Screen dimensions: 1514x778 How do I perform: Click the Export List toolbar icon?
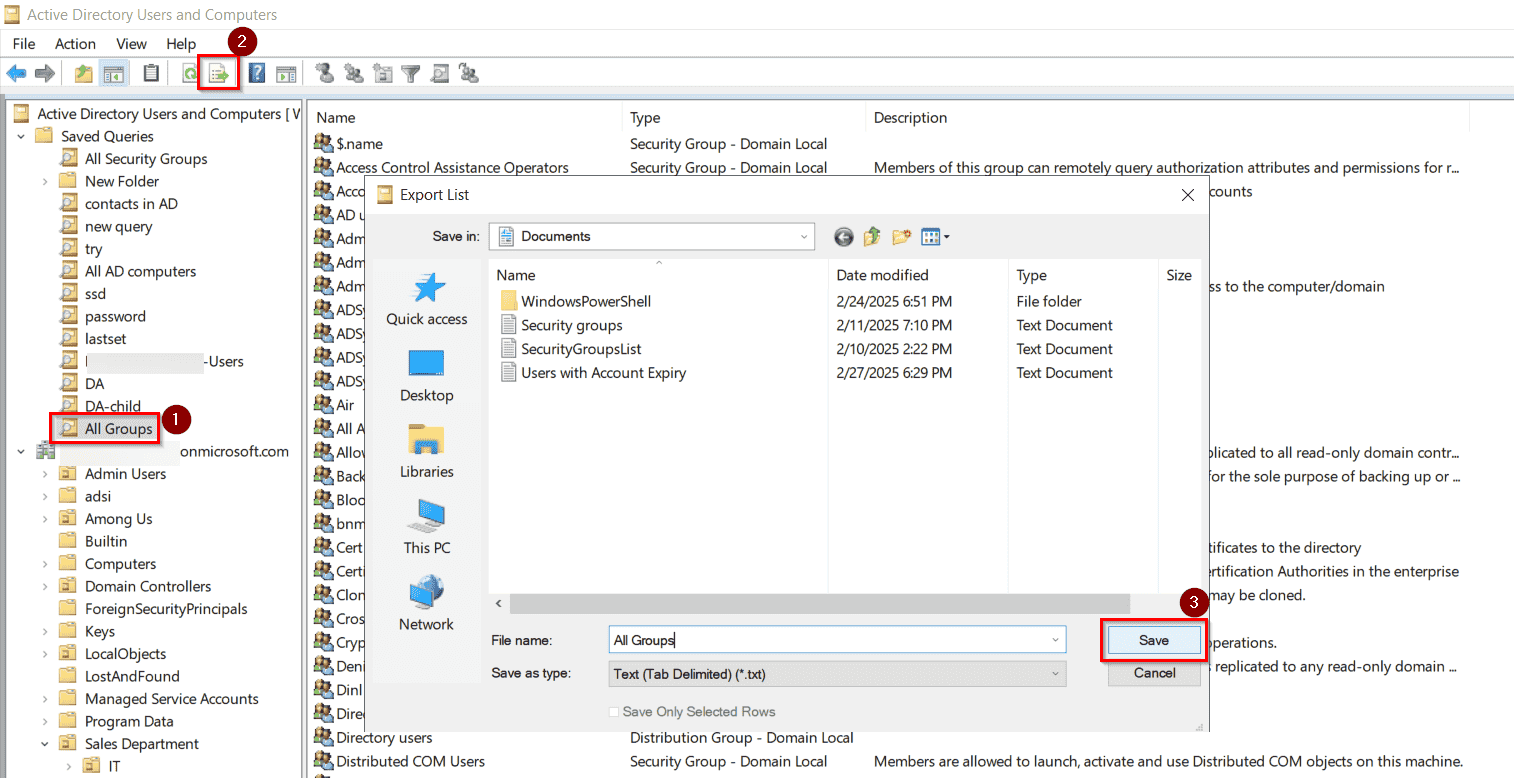click(218, 72)
